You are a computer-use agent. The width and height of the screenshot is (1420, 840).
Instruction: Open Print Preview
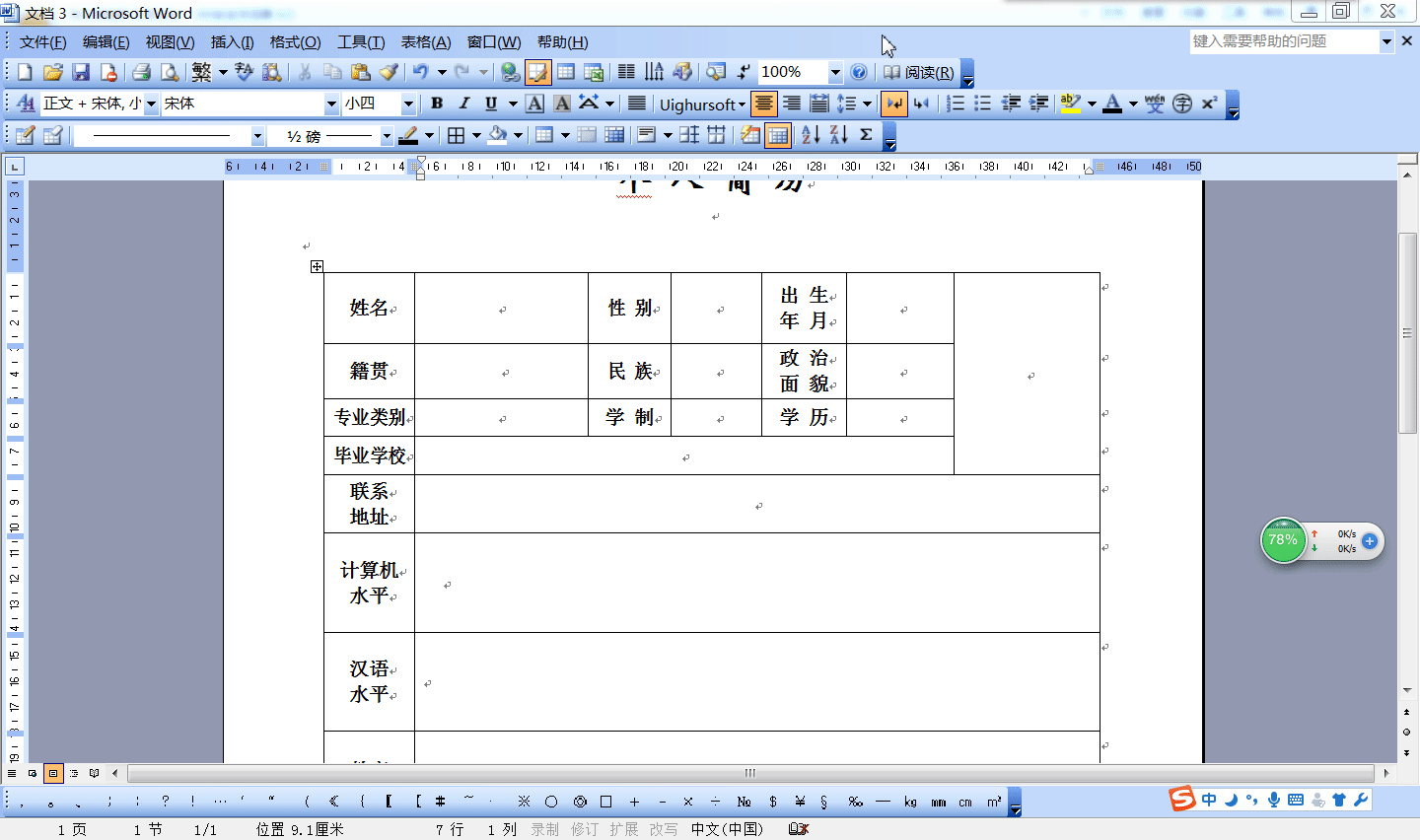(169, 72)
